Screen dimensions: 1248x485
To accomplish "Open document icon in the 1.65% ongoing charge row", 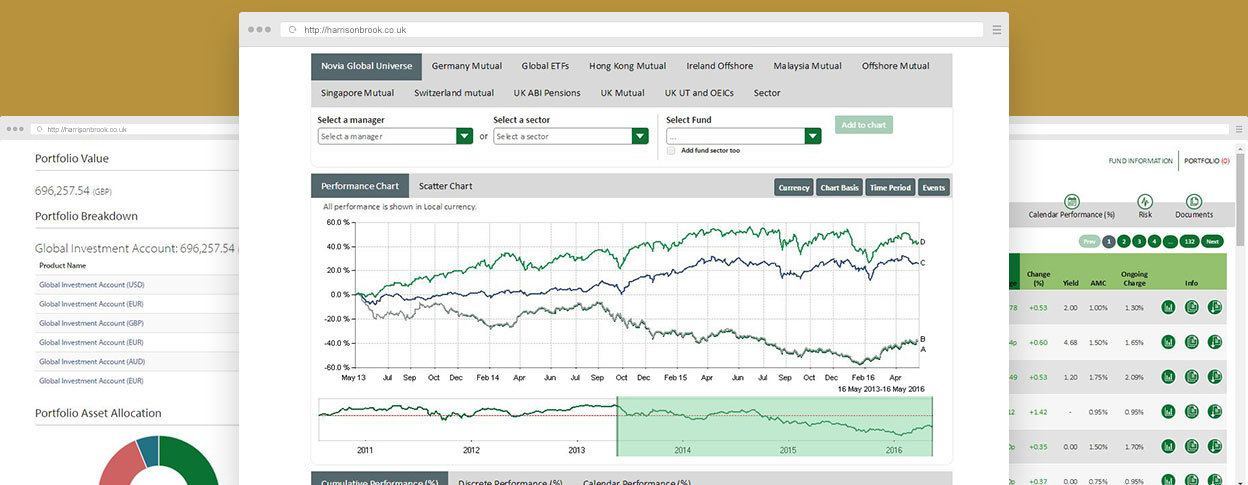I will tap(1192, 342).
